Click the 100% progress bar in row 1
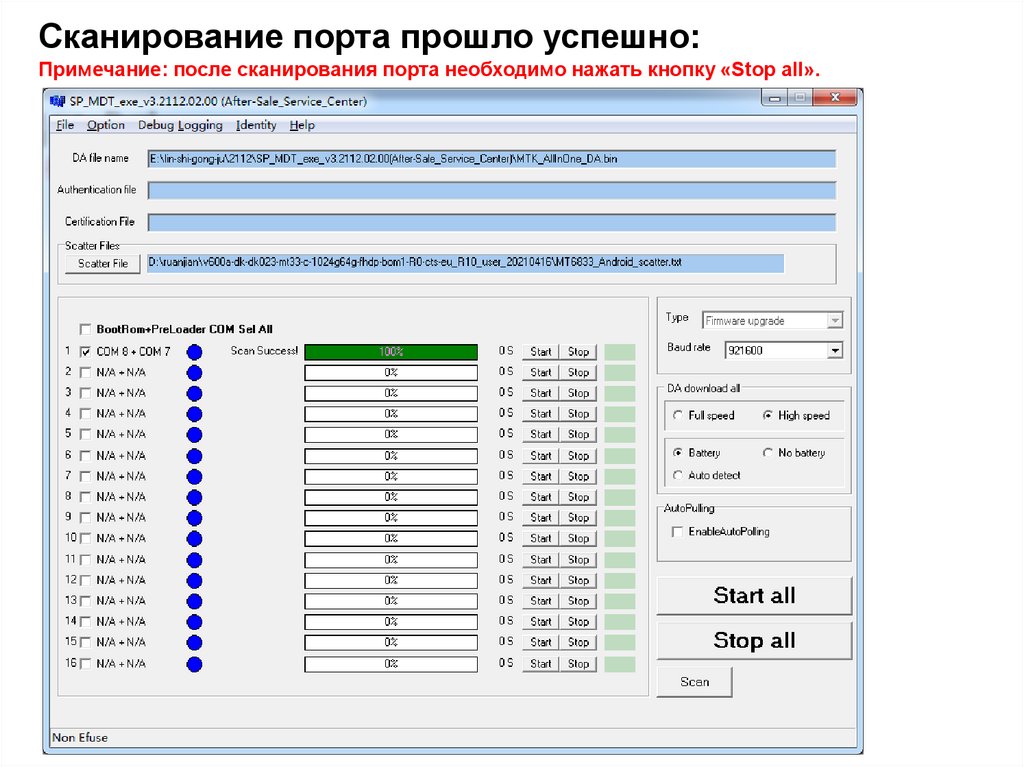1024x767 pixels. pos(391,352)
